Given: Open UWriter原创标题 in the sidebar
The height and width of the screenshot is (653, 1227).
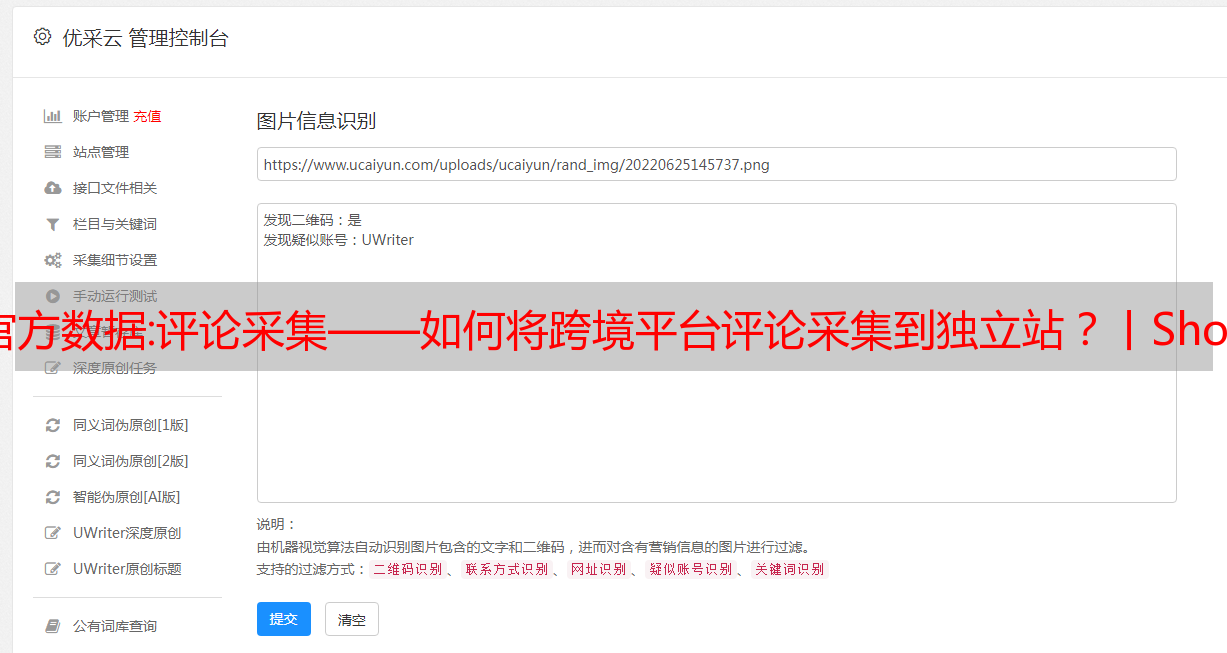Looking at the screenshot, I should pos(127,569).
